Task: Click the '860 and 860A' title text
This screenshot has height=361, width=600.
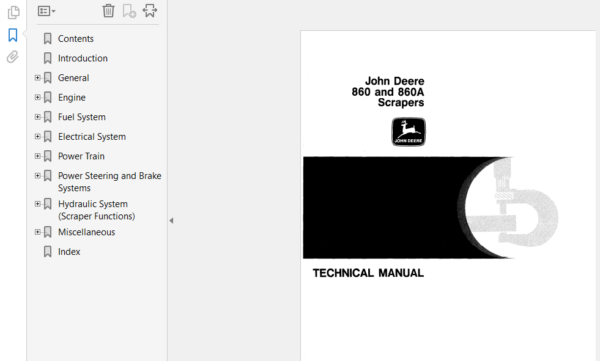Action: (x=388, y=92)
